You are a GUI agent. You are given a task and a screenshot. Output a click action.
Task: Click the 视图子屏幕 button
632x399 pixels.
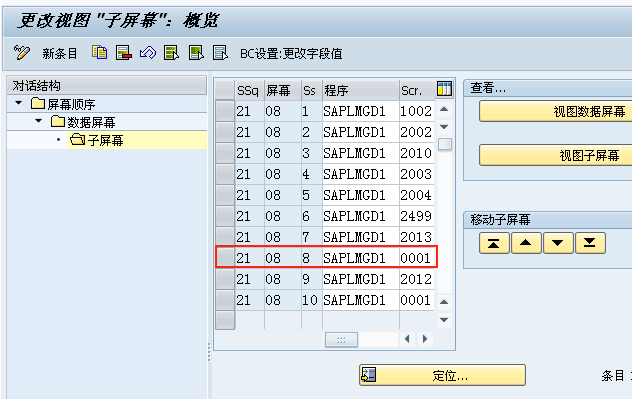(556, 155)
